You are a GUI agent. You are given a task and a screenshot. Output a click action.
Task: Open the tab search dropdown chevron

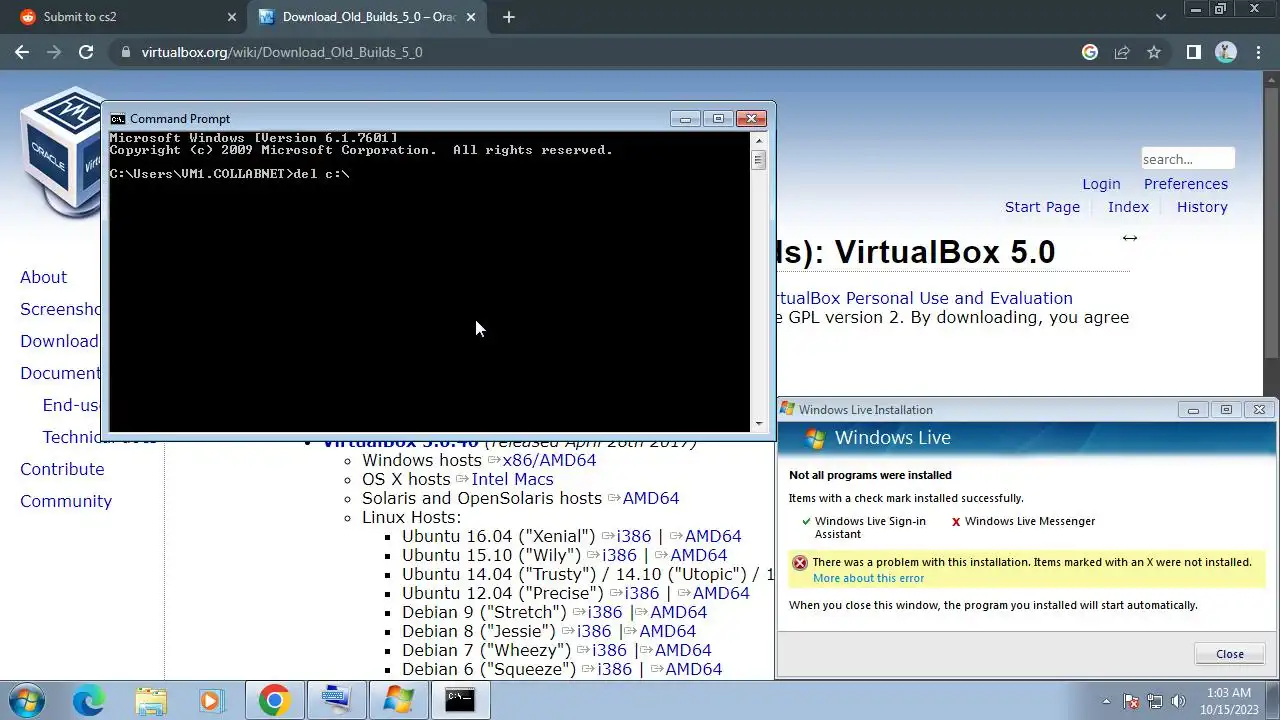[1161, 17]
